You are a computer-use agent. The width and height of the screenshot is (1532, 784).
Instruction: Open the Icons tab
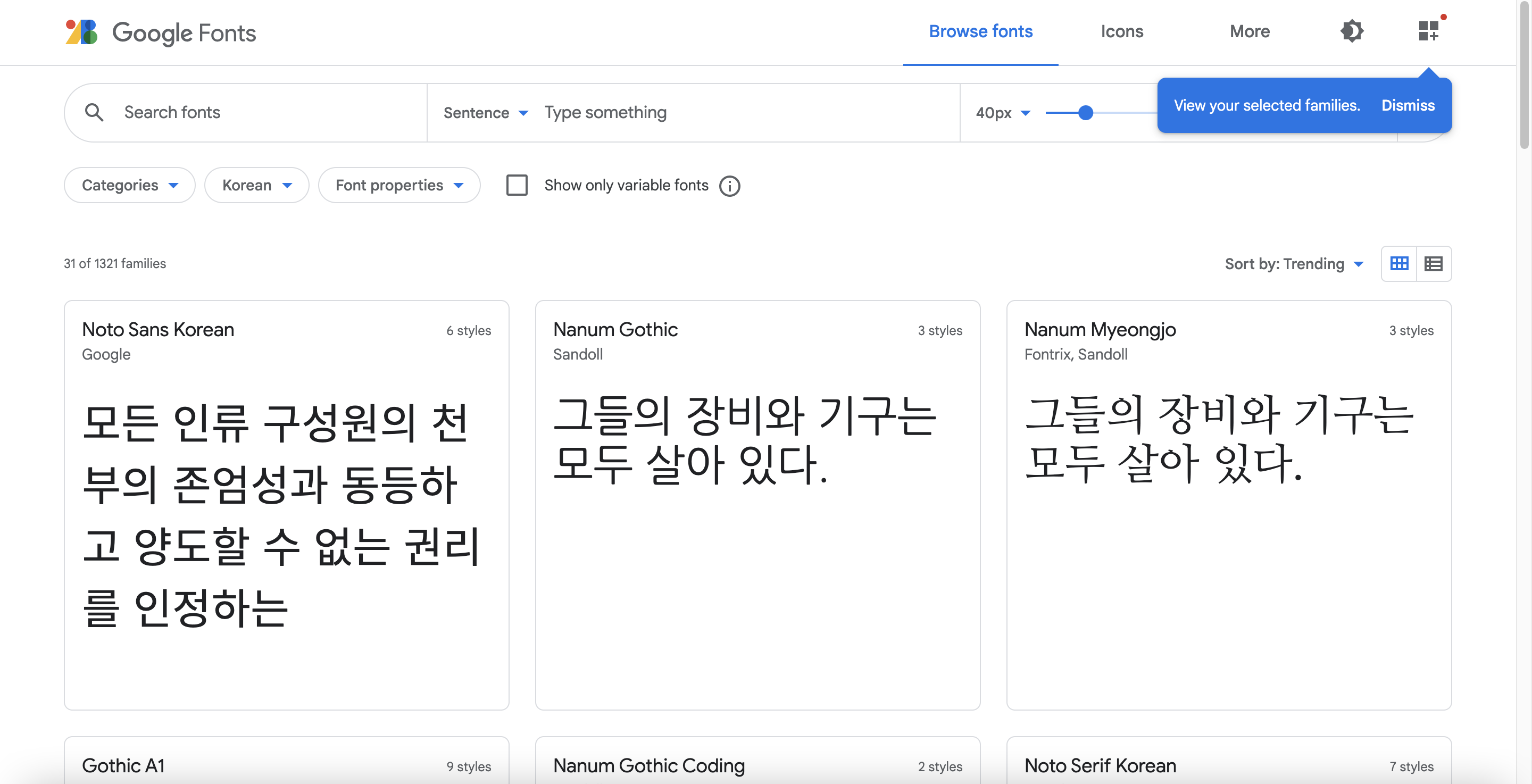point(1121,31)
